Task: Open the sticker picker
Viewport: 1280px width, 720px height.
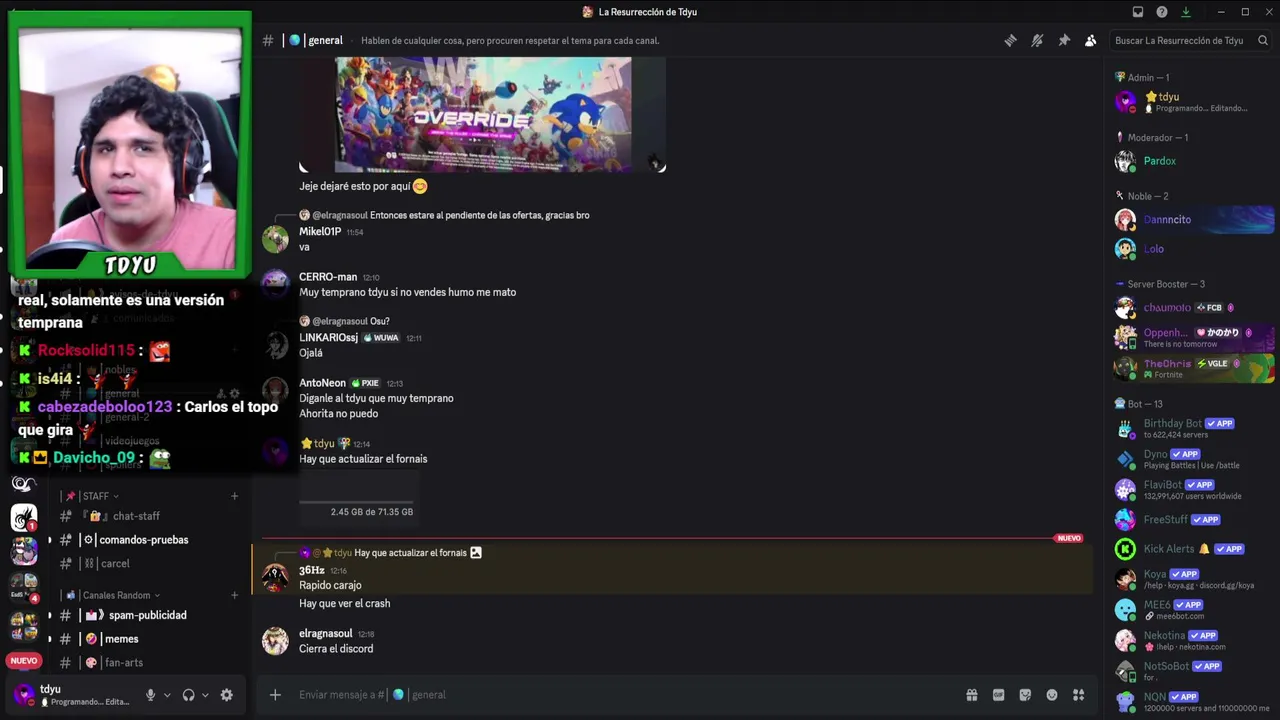Action: pos(1025,695)
